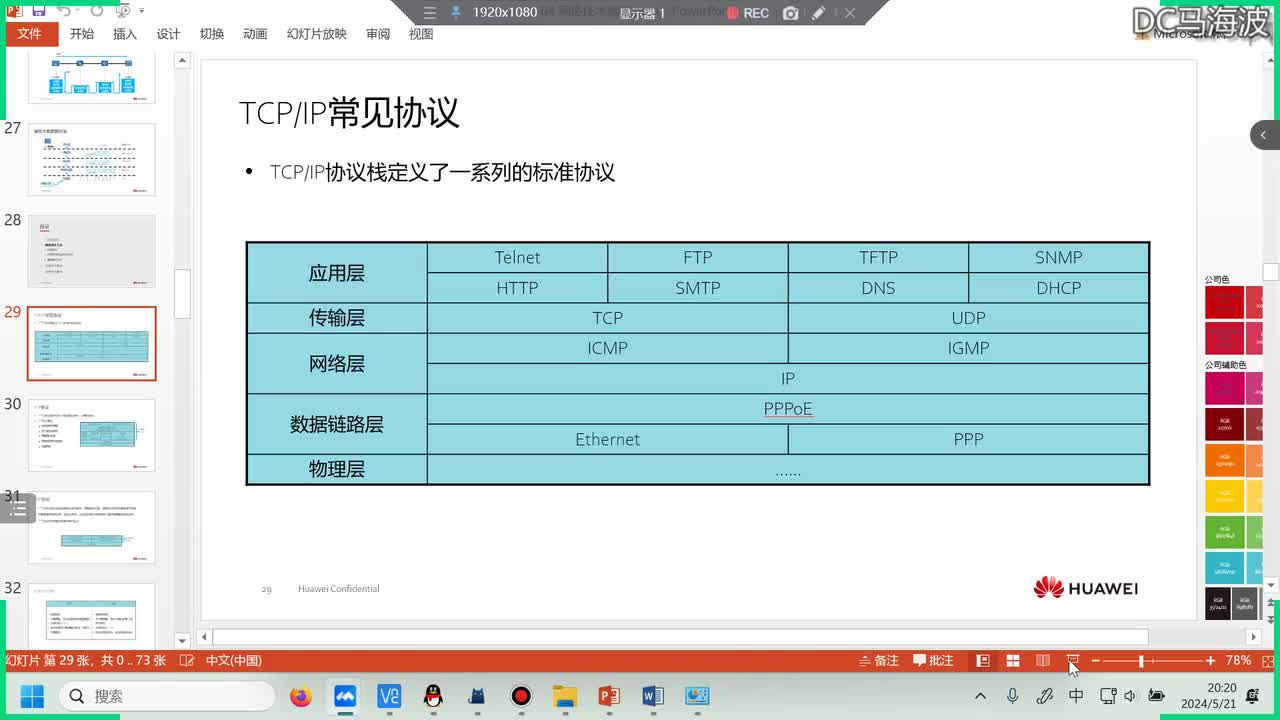This screenshot has width=1280, height=720.
Task: Click horizontal scrollbar right arrow
Action: coord(1254,637)
